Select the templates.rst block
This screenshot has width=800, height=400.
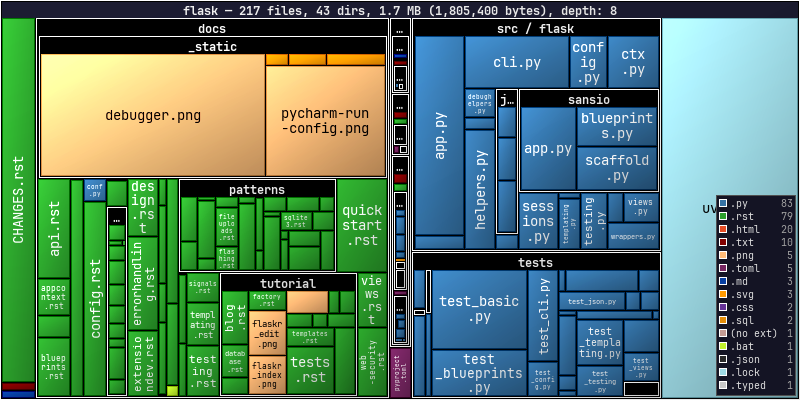coord(310,337)
